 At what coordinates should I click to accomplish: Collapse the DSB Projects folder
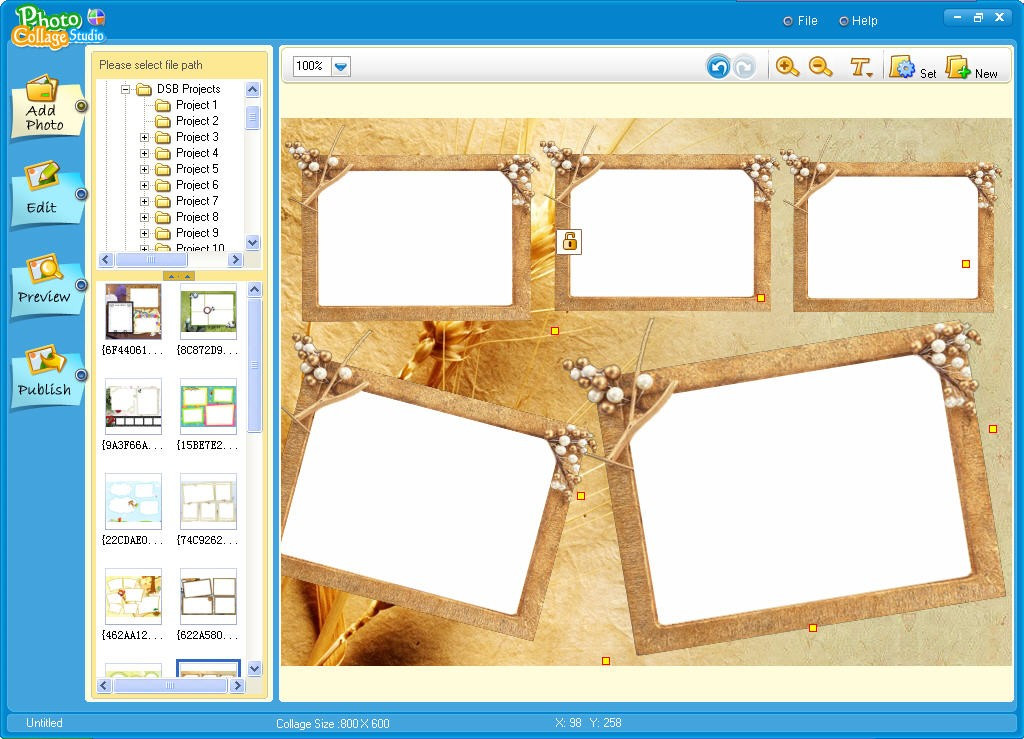[125, 89]
